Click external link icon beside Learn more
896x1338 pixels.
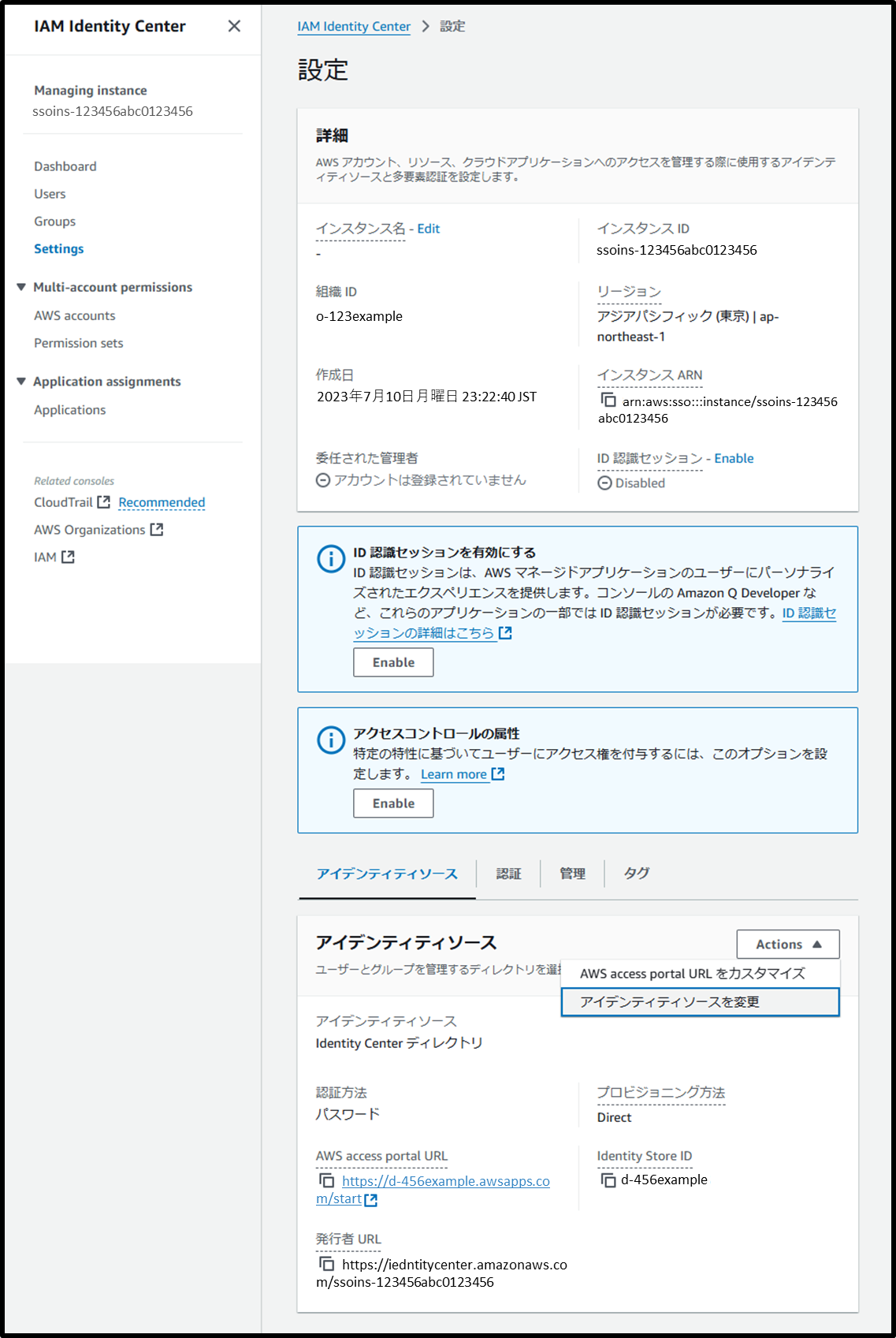pyautogui.click(x=498, y=774)
